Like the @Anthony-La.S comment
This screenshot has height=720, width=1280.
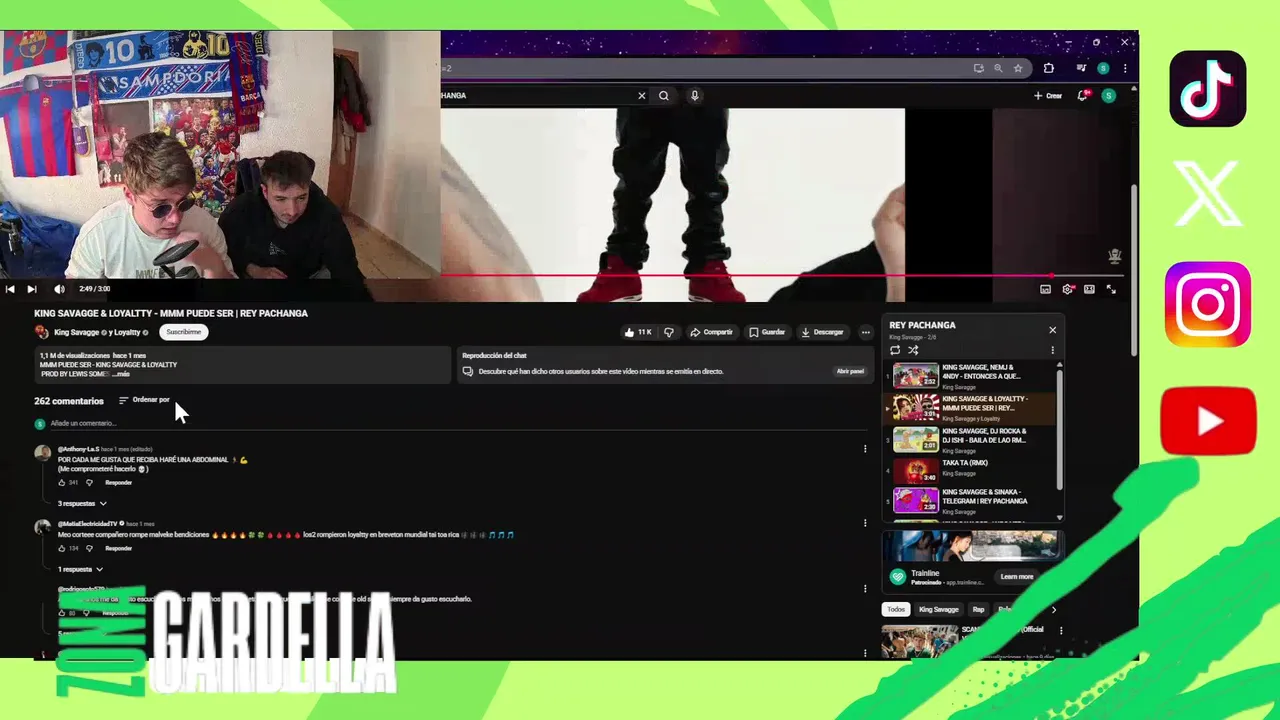tap(62, 483)
